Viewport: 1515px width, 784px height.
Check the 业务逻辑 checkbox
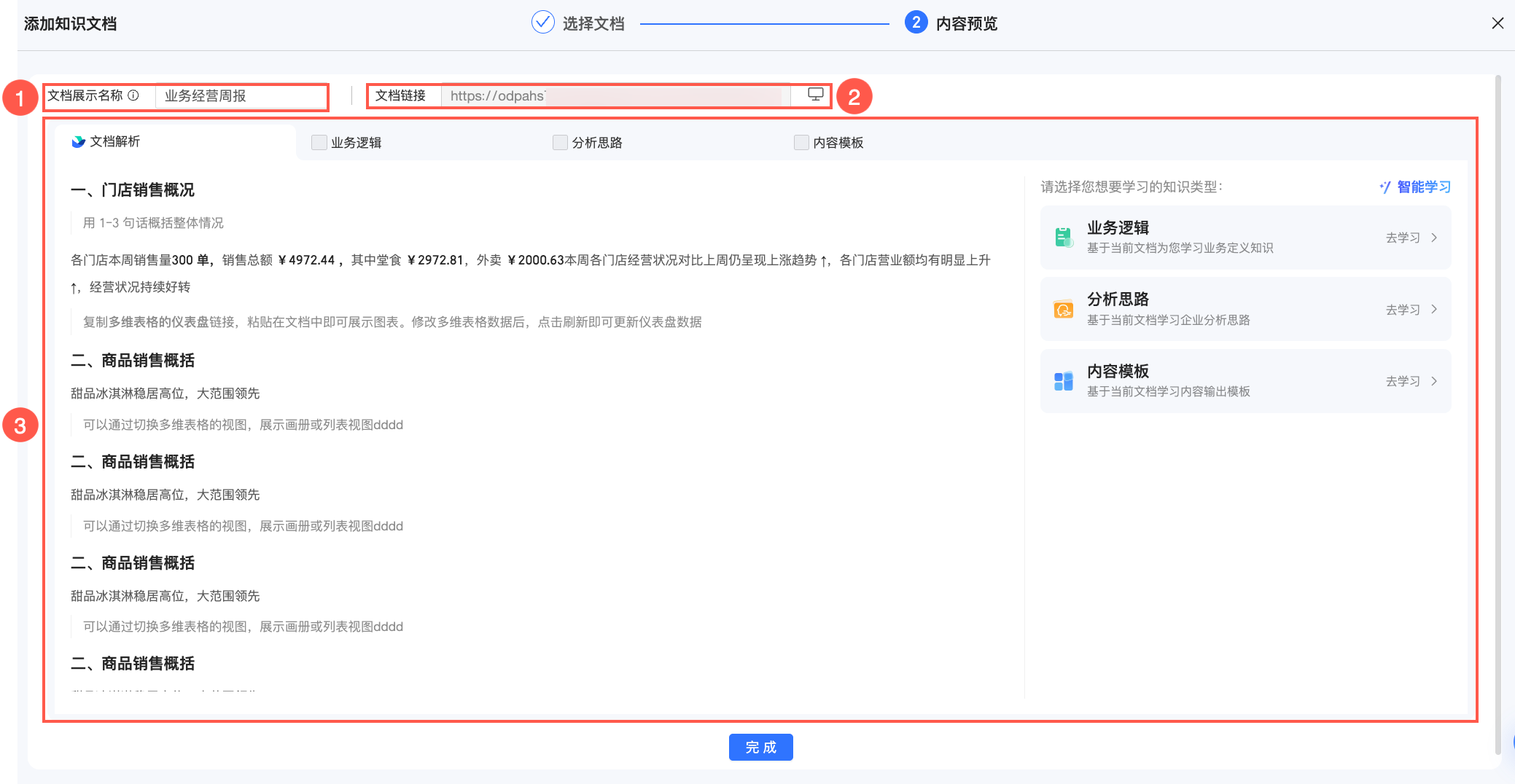[x=319, y=143]
